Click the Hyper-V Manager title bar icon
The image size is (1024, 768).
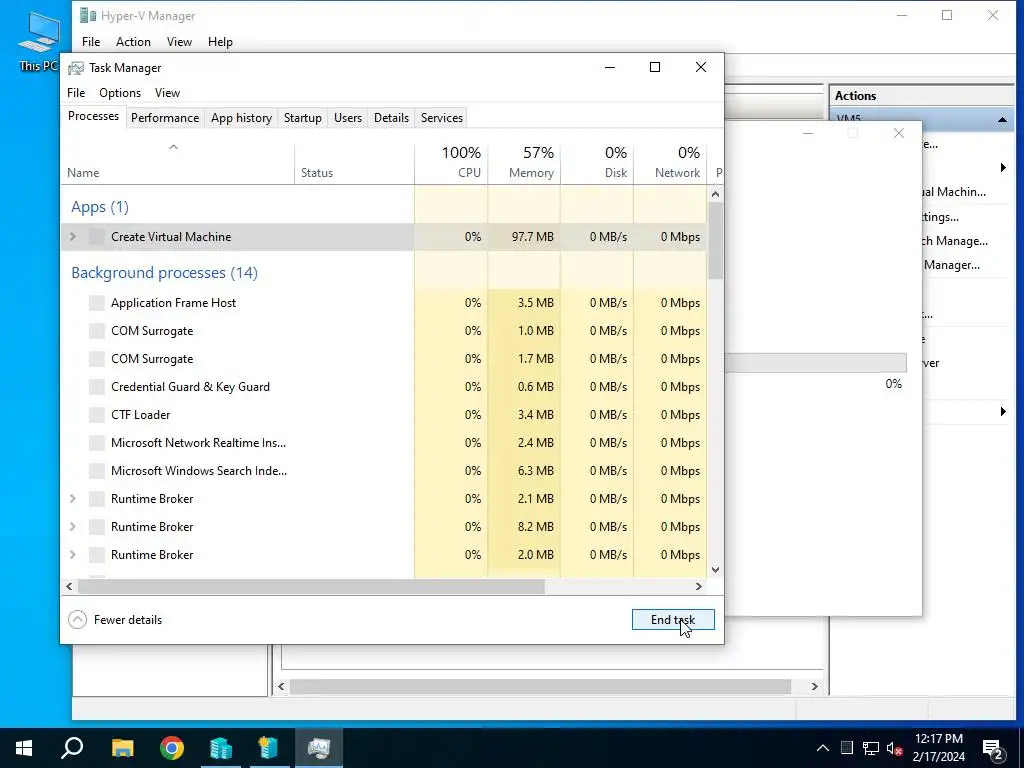[x=88, y=15]
